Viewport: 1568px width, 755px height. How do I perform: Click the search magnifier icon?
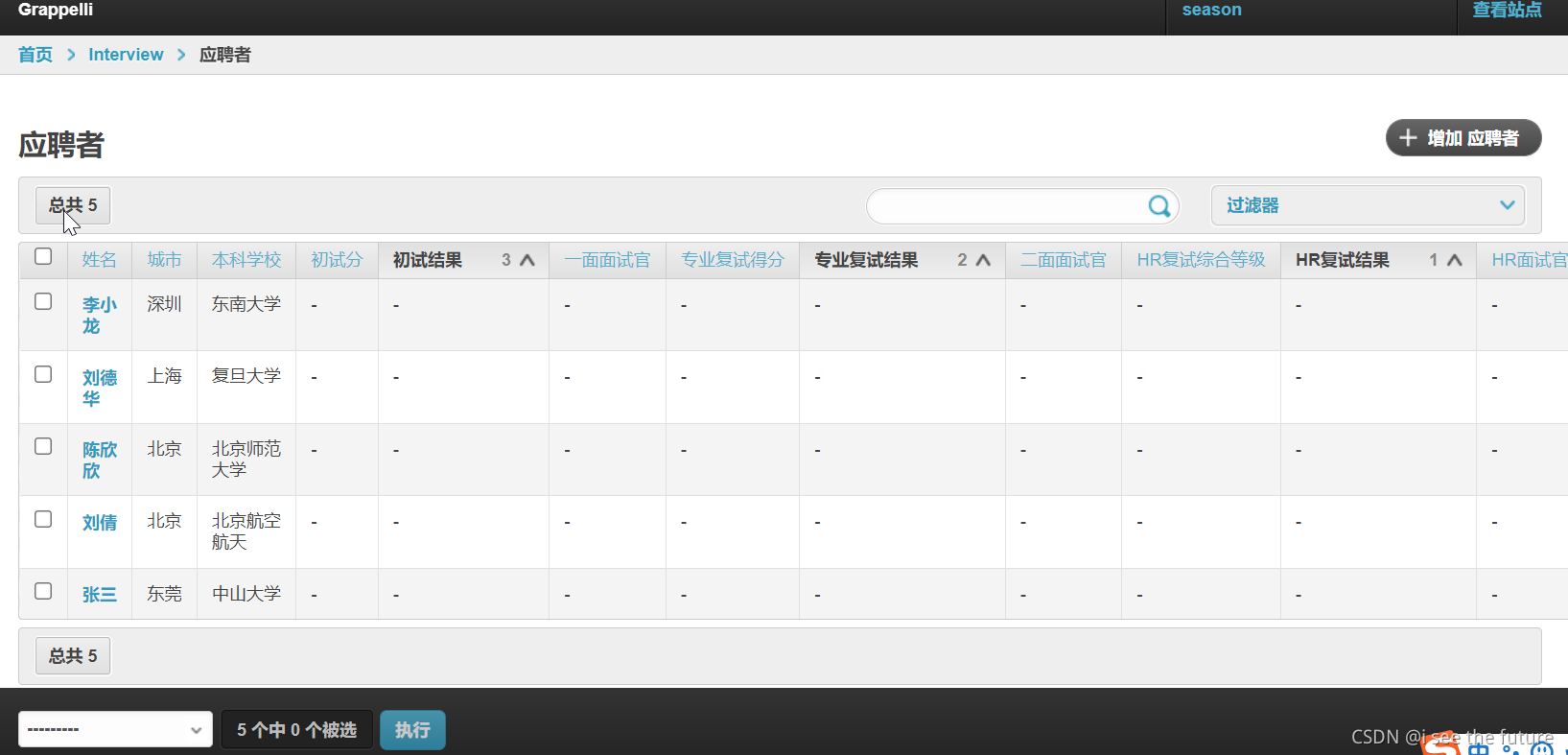[1159, 206]
